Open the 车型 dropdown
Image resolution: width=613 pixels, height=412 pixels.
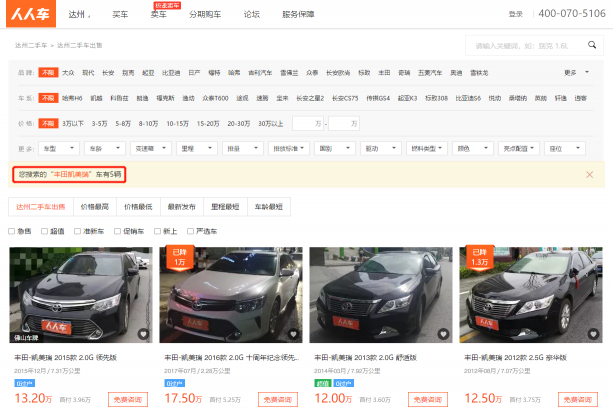pos(59,149)
